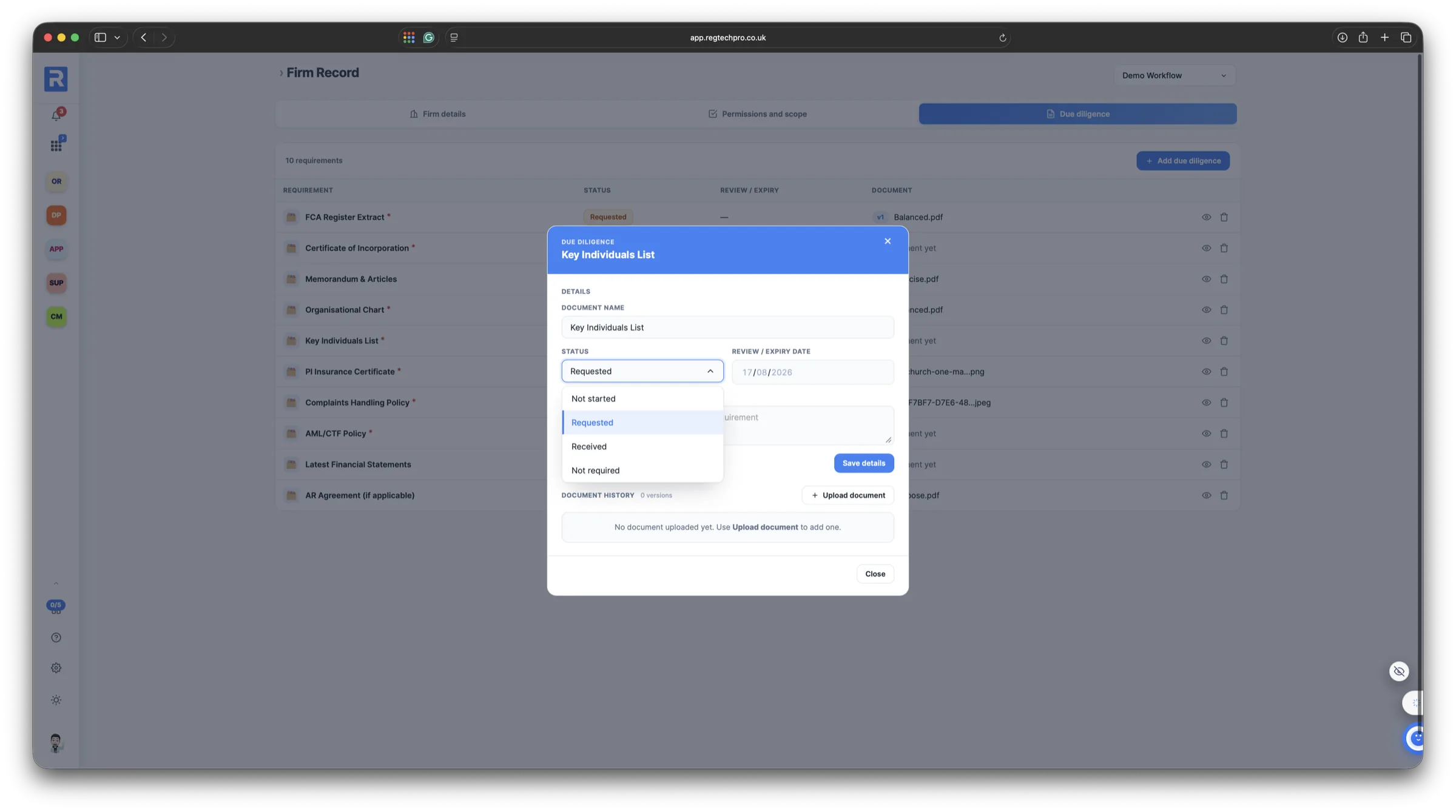The width and height of the screenshot is (1456, 812).
Task: Delete the AR Agreement row
Action: (1224, 495)
